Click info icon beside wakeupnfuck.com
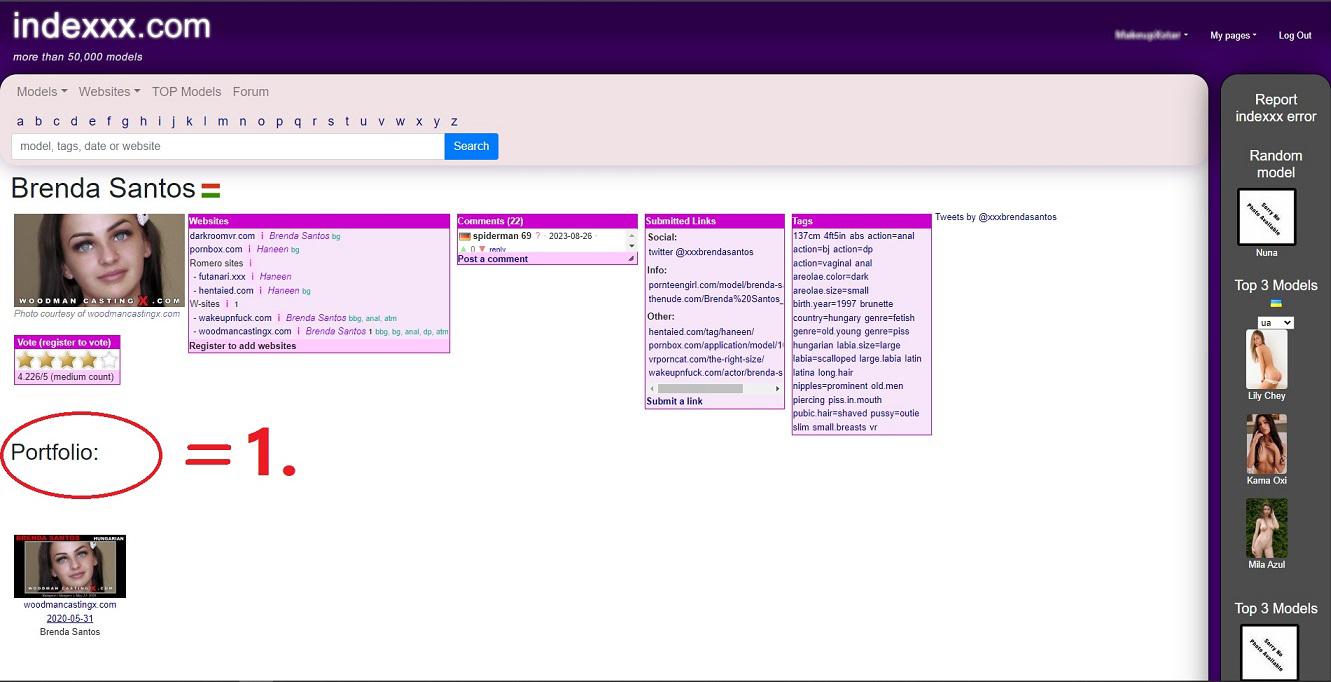This screenshot has height=682, width=1331. point(279,318)
